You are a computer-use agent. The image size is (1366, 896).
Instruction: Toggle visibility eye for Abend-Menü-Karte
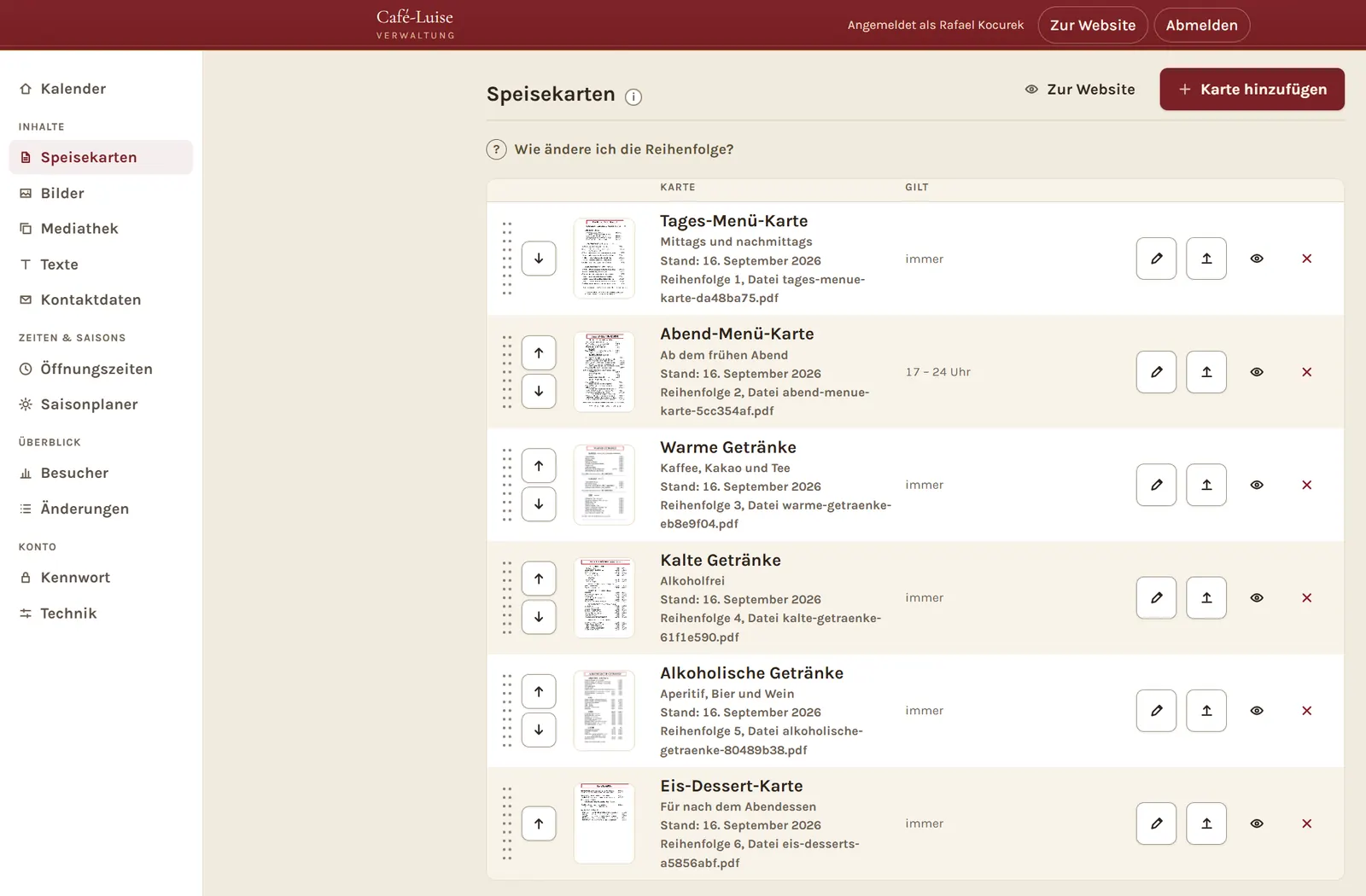point(1257,372)
